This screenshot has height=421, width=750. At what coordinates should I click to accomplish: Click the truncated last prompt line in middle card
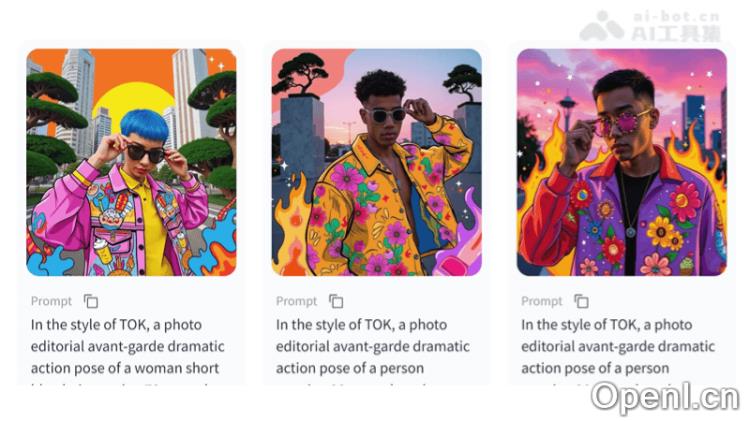(x=354, y=384)
